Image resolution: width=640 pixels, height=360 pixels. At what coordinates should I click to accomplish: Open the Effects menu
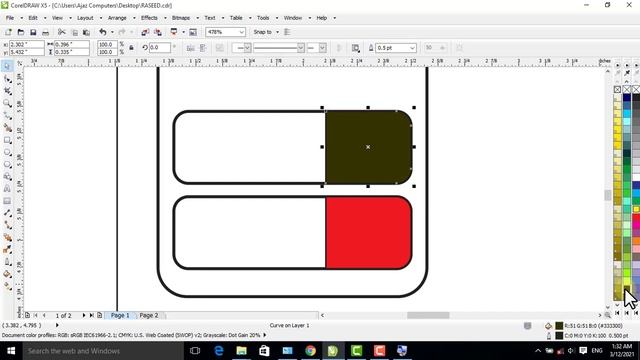[x=149, y=18]
